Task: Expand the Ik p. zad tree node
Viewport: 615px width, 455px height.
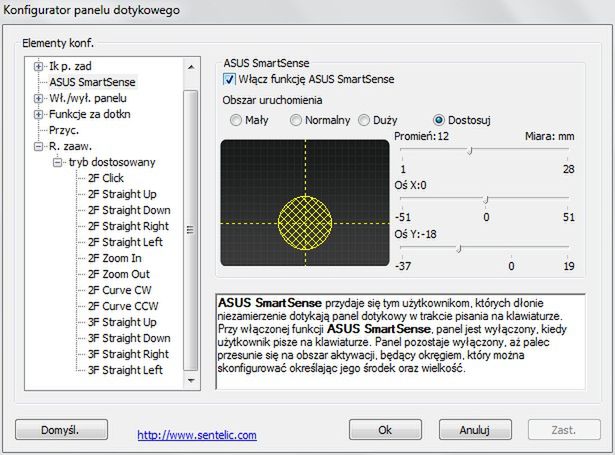Action: point(38,66)
